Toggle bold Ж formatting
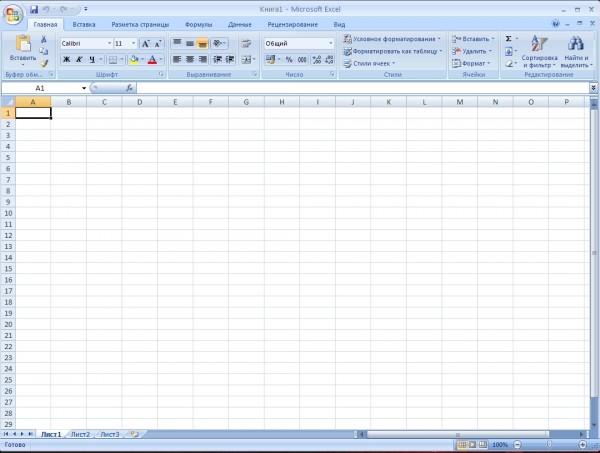 67,59
